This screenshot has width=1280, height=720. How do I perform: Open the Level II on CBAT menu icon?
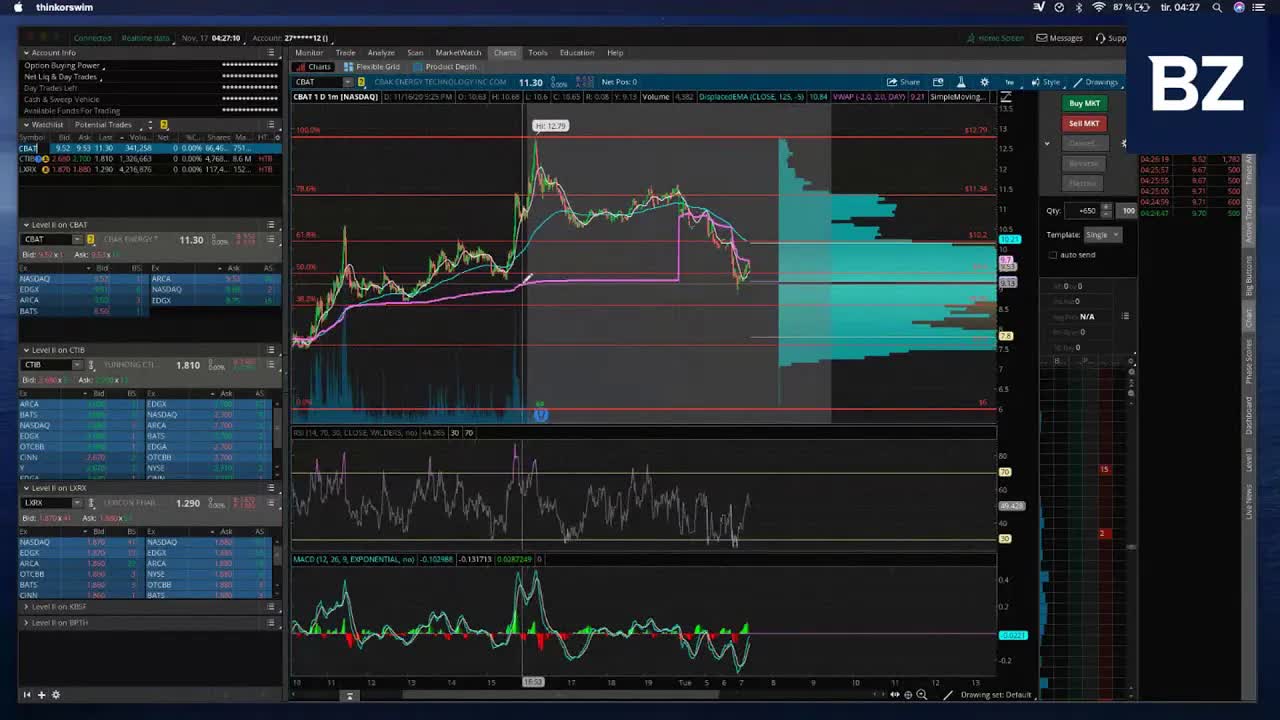click(271, 224)
